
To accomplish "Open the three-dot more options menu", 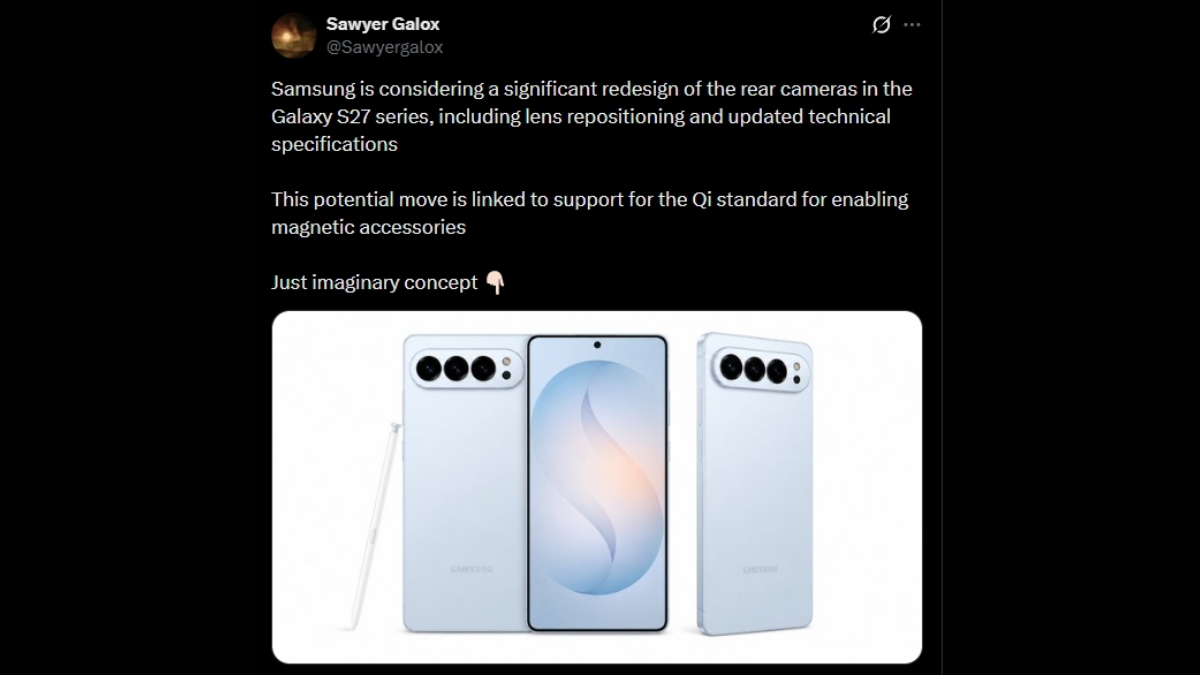I will point(912,25).
